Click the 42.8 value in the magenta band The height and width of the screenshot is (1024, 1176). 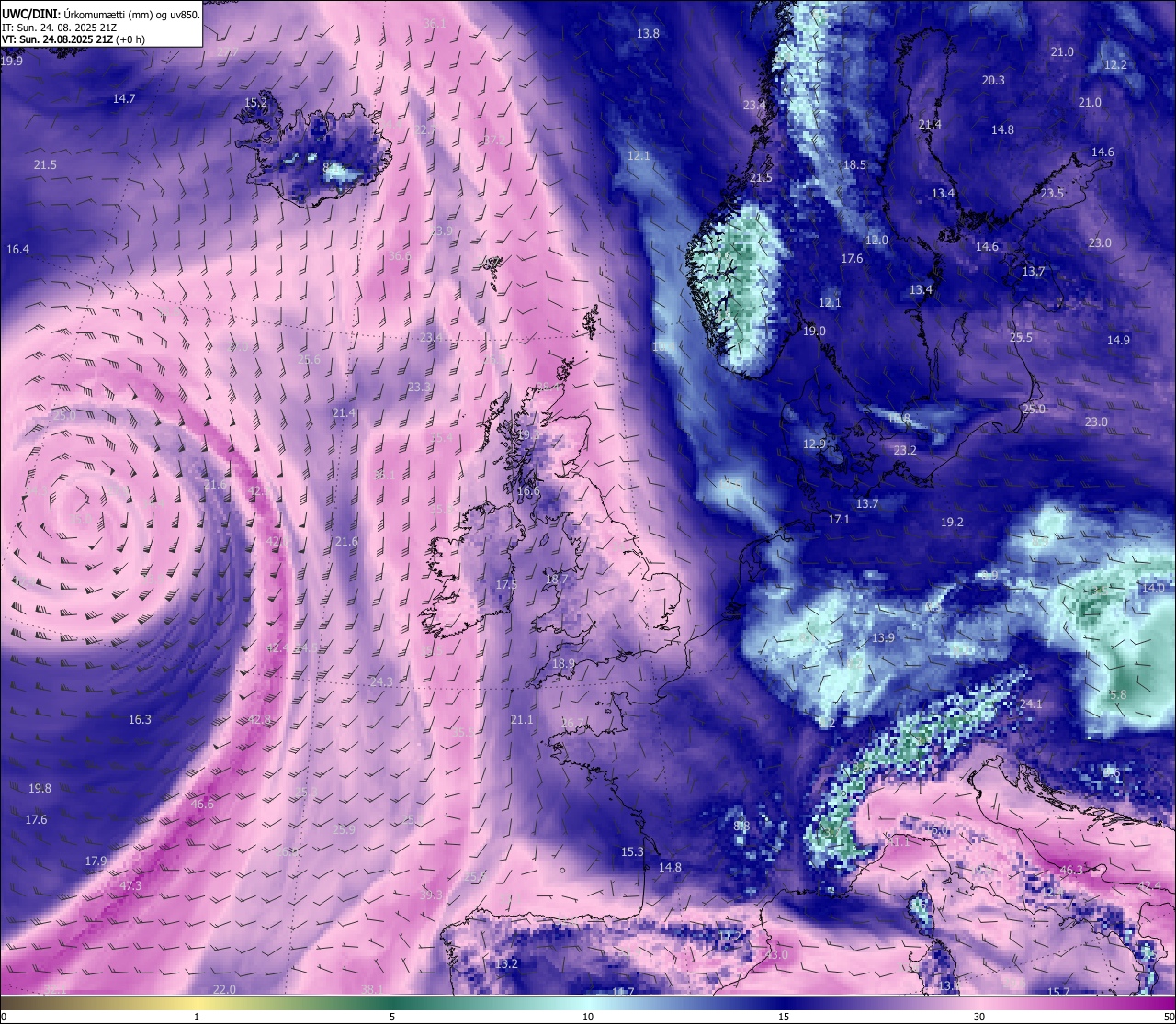(x=260, y=720)
